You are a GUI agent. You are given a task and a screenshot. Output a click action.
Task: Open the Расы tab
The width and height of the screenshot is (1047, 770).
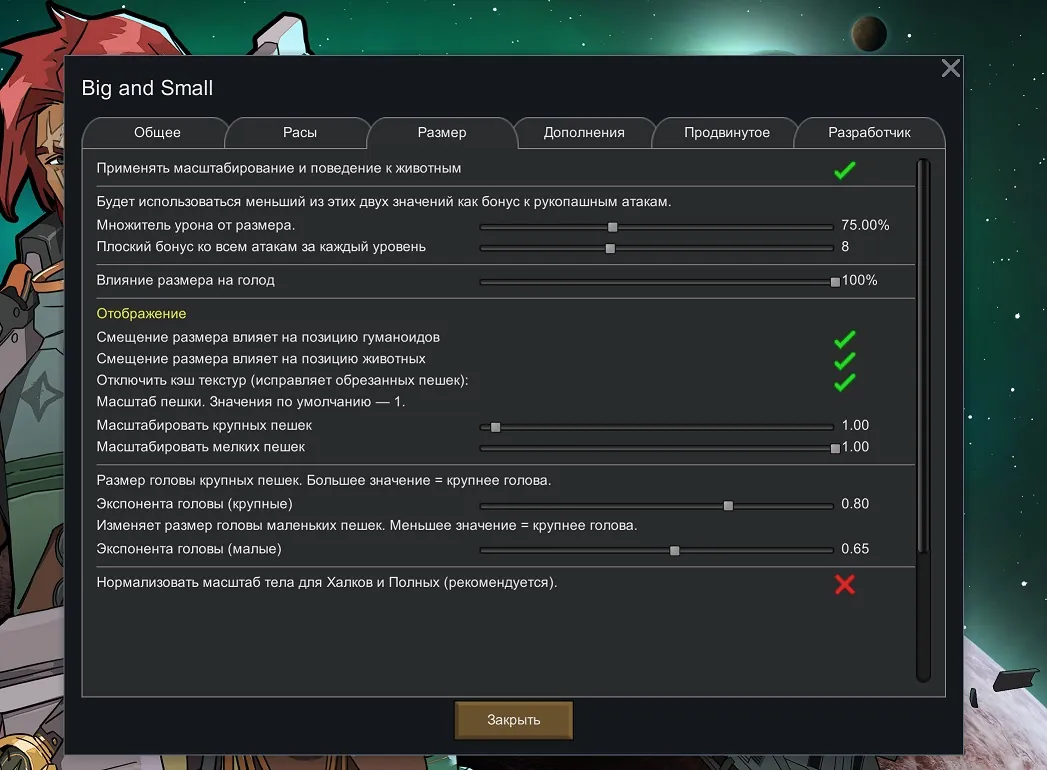click(x=299, y=132)
